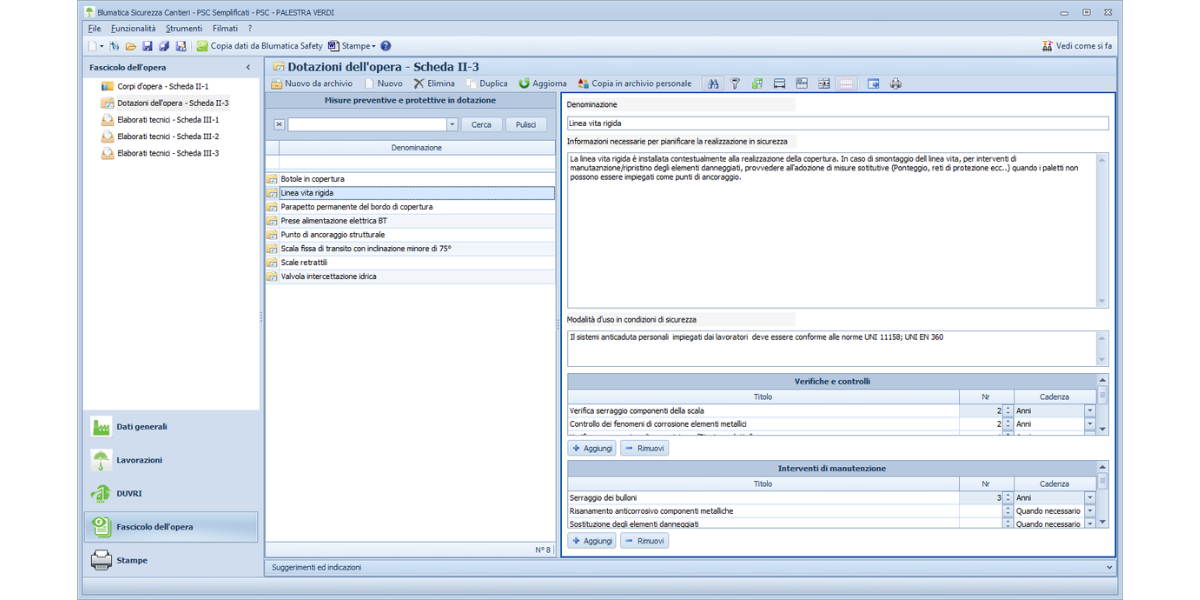This screenshot has width=1200, height=600.
Task: Open the Stampe dropdown in the top toolbar
Action: (x=357, y=46)
